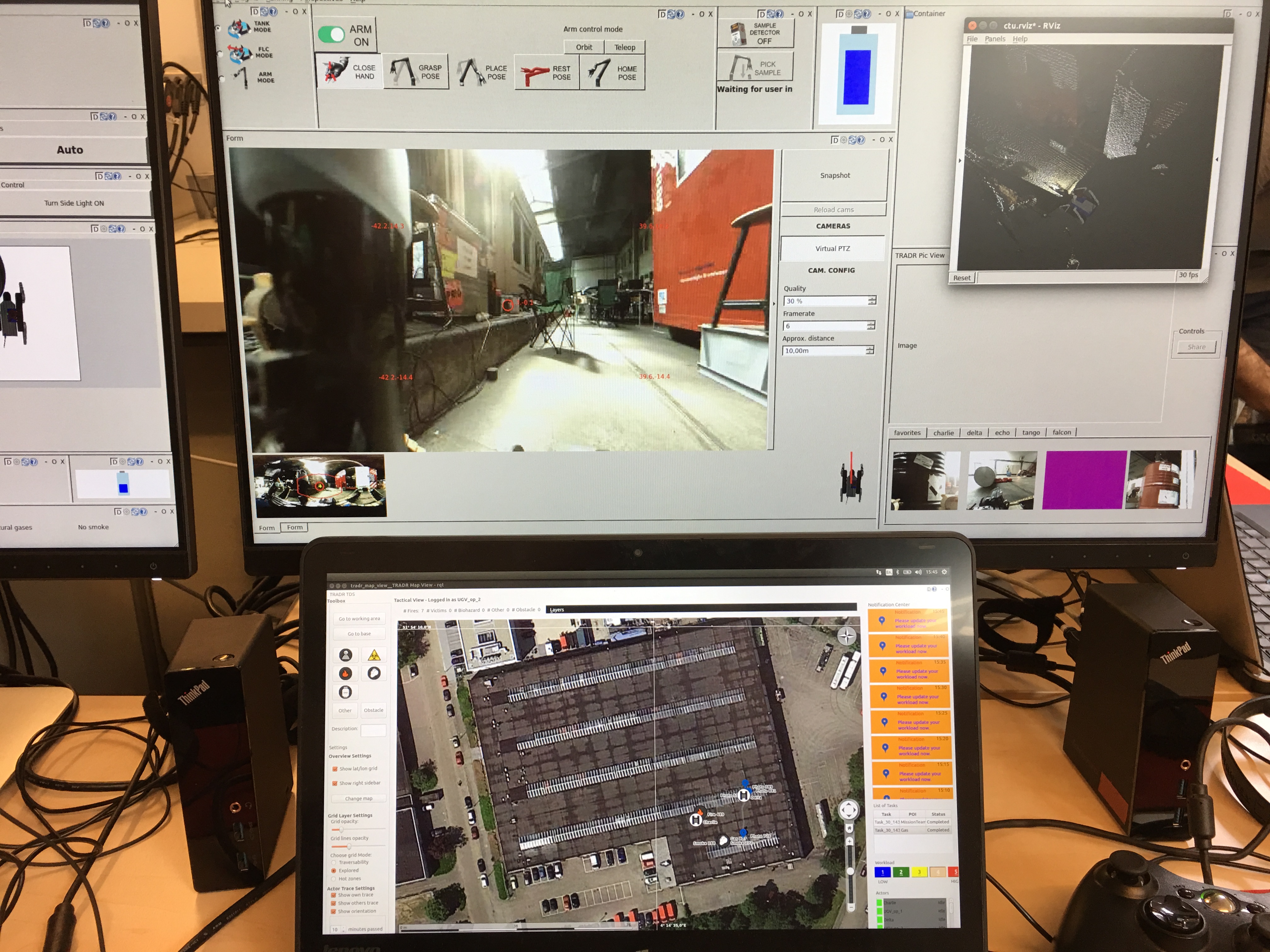Image resolution: width=1270 pixels, height=952 pixels.
Task: Switch to the falcon picture tab
Action: click(x=1061, y=432)
